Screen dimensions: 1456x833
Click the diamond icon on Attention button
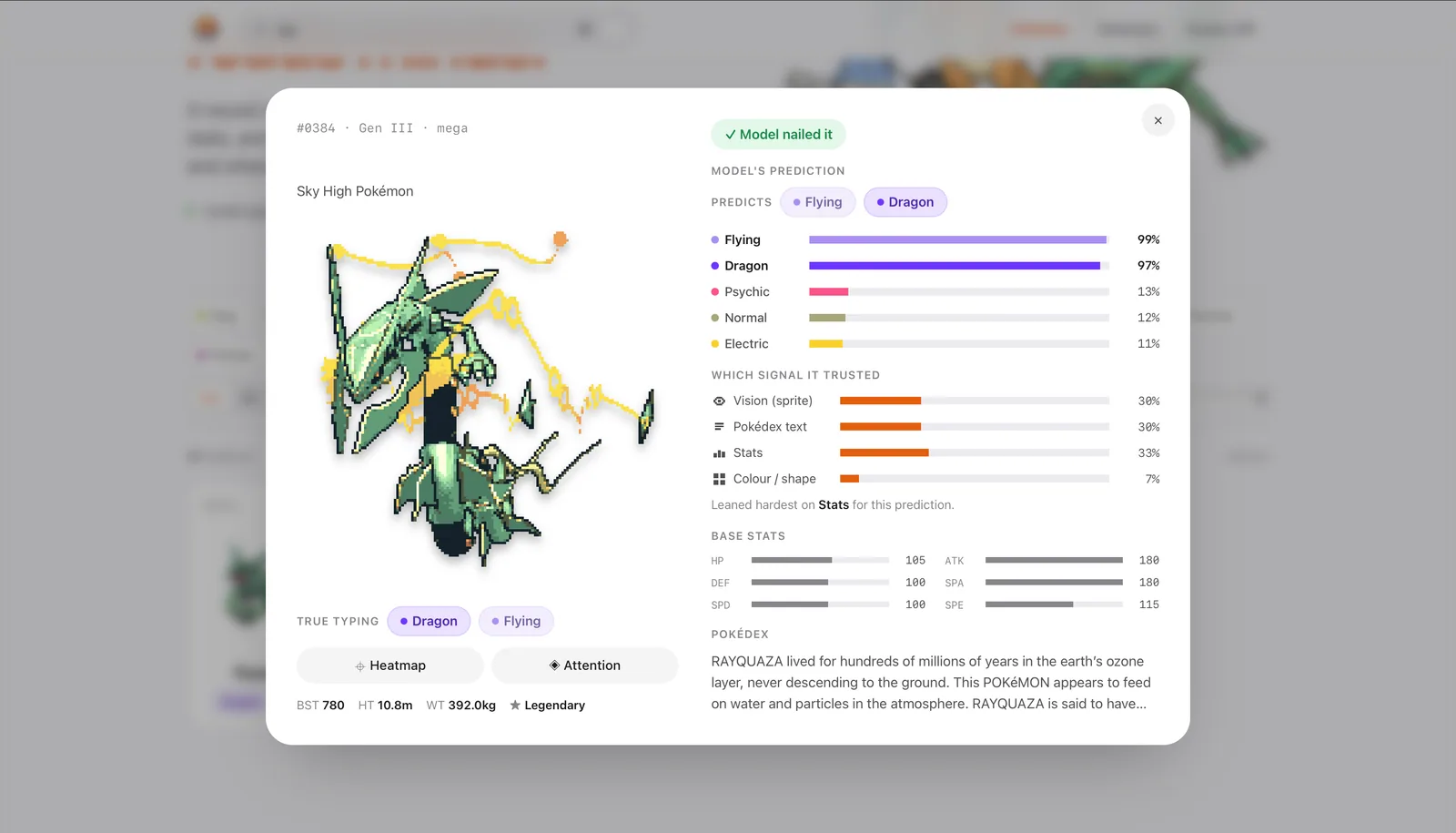click(554, 665)
